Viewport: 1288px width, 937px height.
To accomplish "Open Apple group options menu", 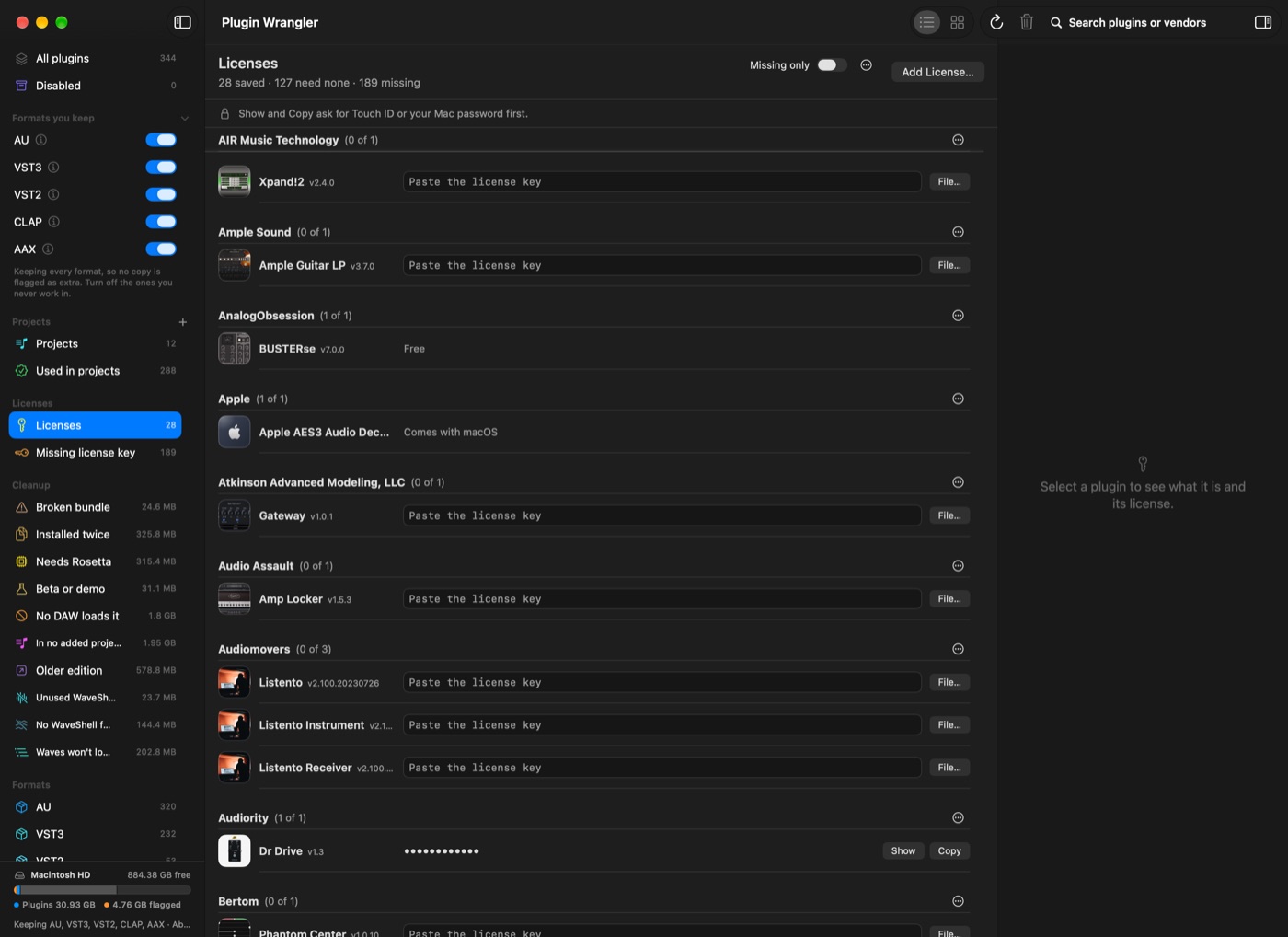I will (958, 399).
